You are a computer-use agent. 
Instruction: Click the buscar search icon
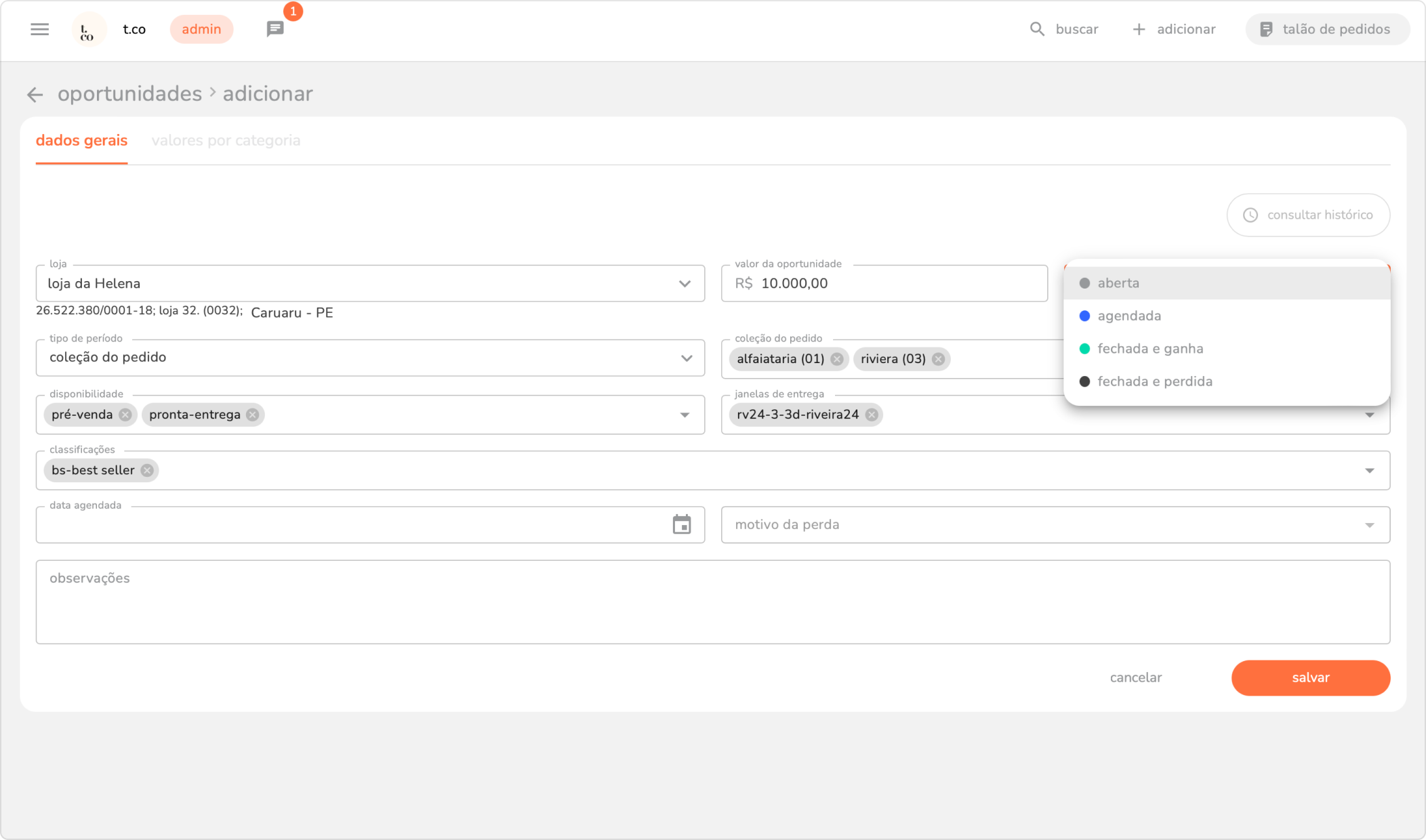(1037, 29)
